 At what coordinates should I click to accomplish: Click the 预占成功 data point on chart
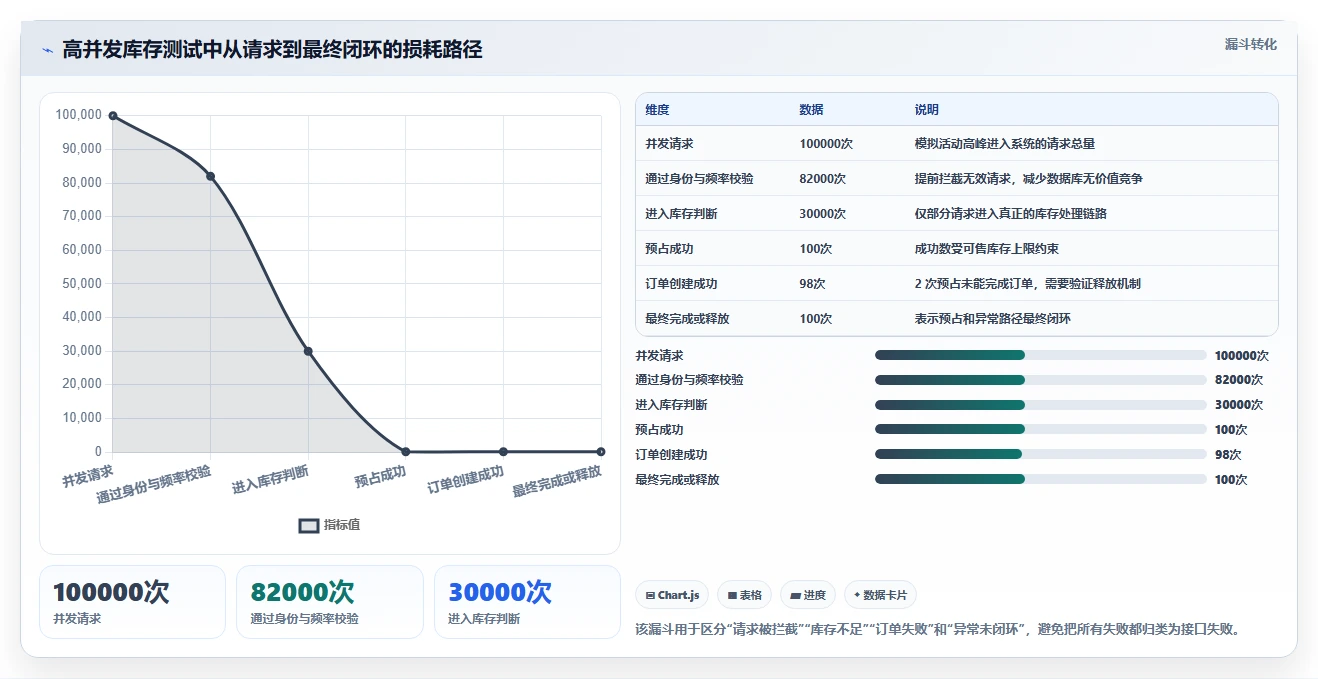click(x=405, y=452)
